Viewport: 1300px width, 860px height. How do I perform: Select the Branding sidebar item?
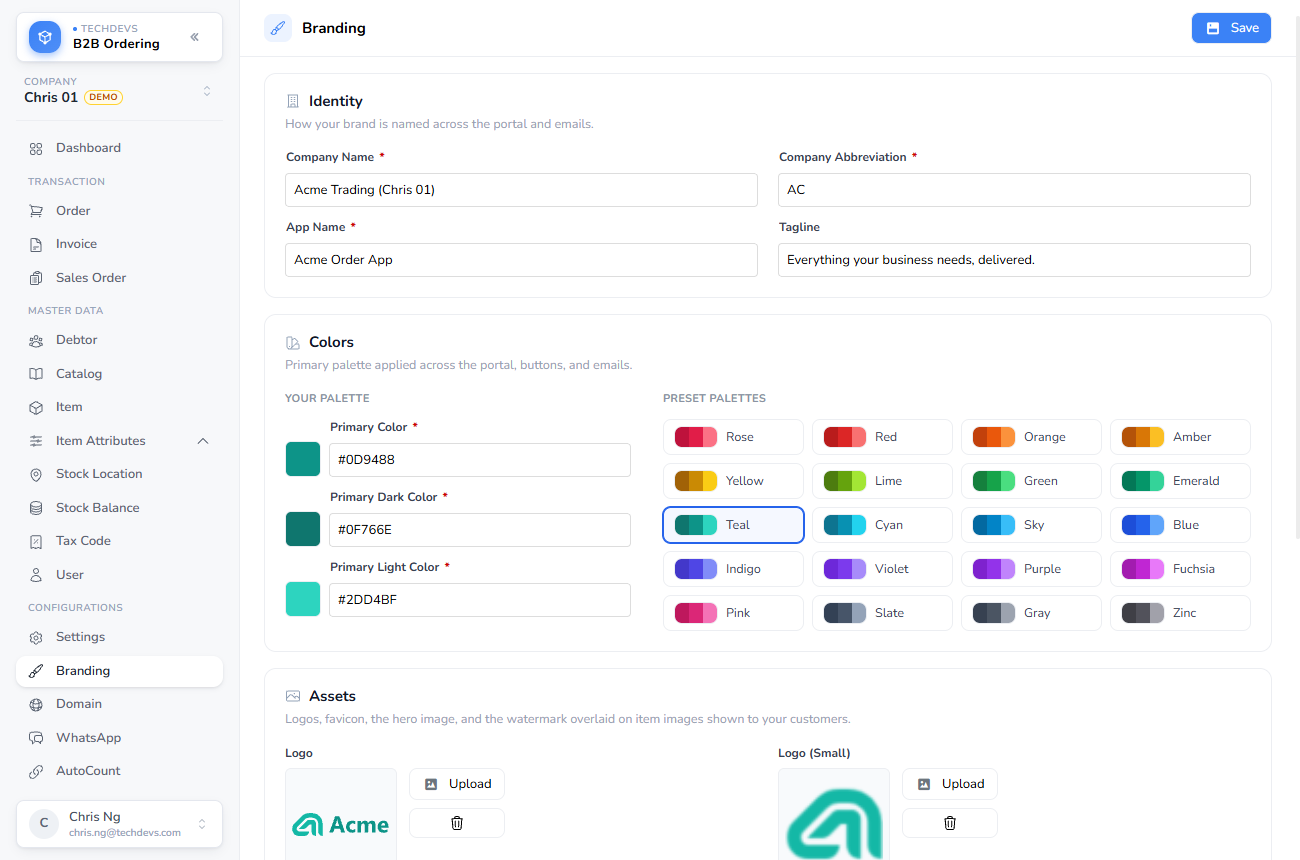tap(119, 671)
